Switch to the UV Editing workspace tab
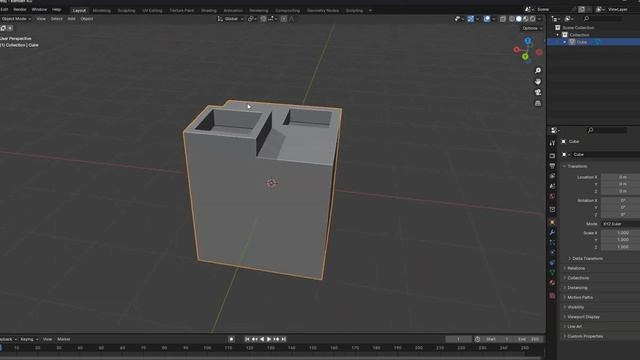 click(x=152, y=11)
